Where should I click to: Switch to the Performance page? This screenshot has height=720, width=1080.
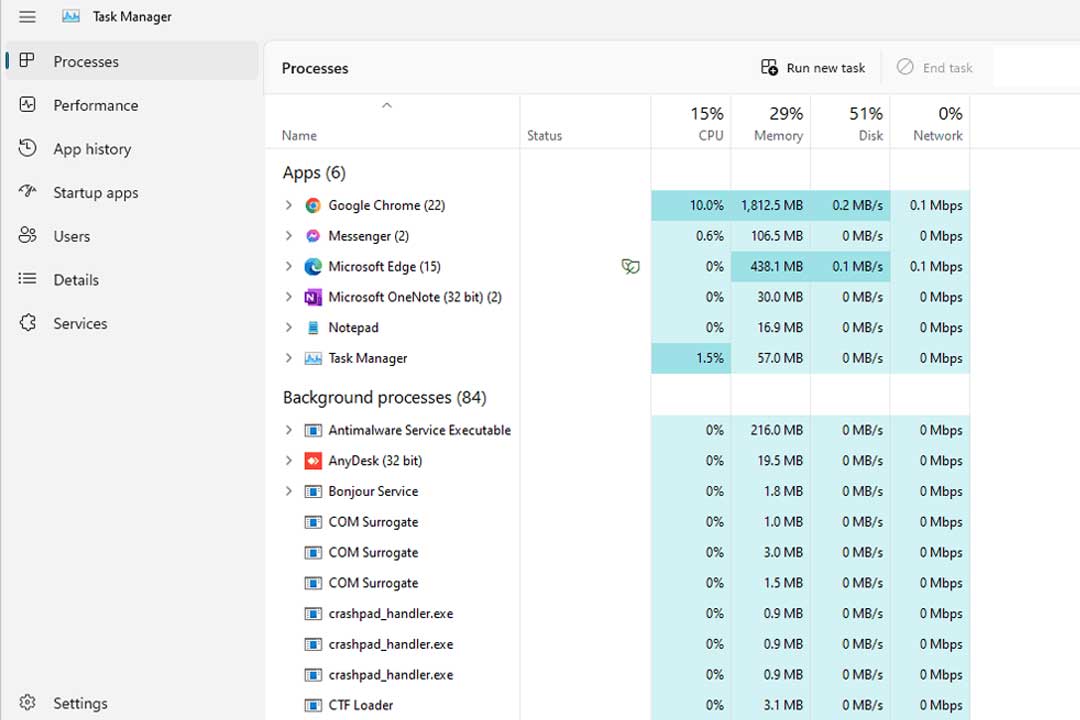tap(132, 105)
